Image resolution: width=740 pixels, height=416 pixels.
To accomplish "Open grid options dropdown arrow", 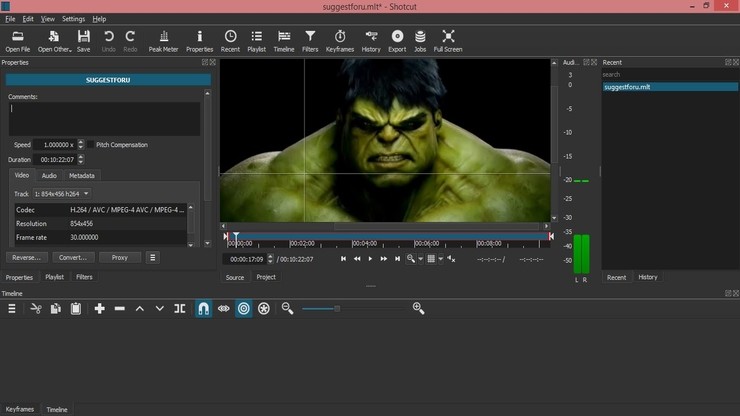I will [440, 259].
